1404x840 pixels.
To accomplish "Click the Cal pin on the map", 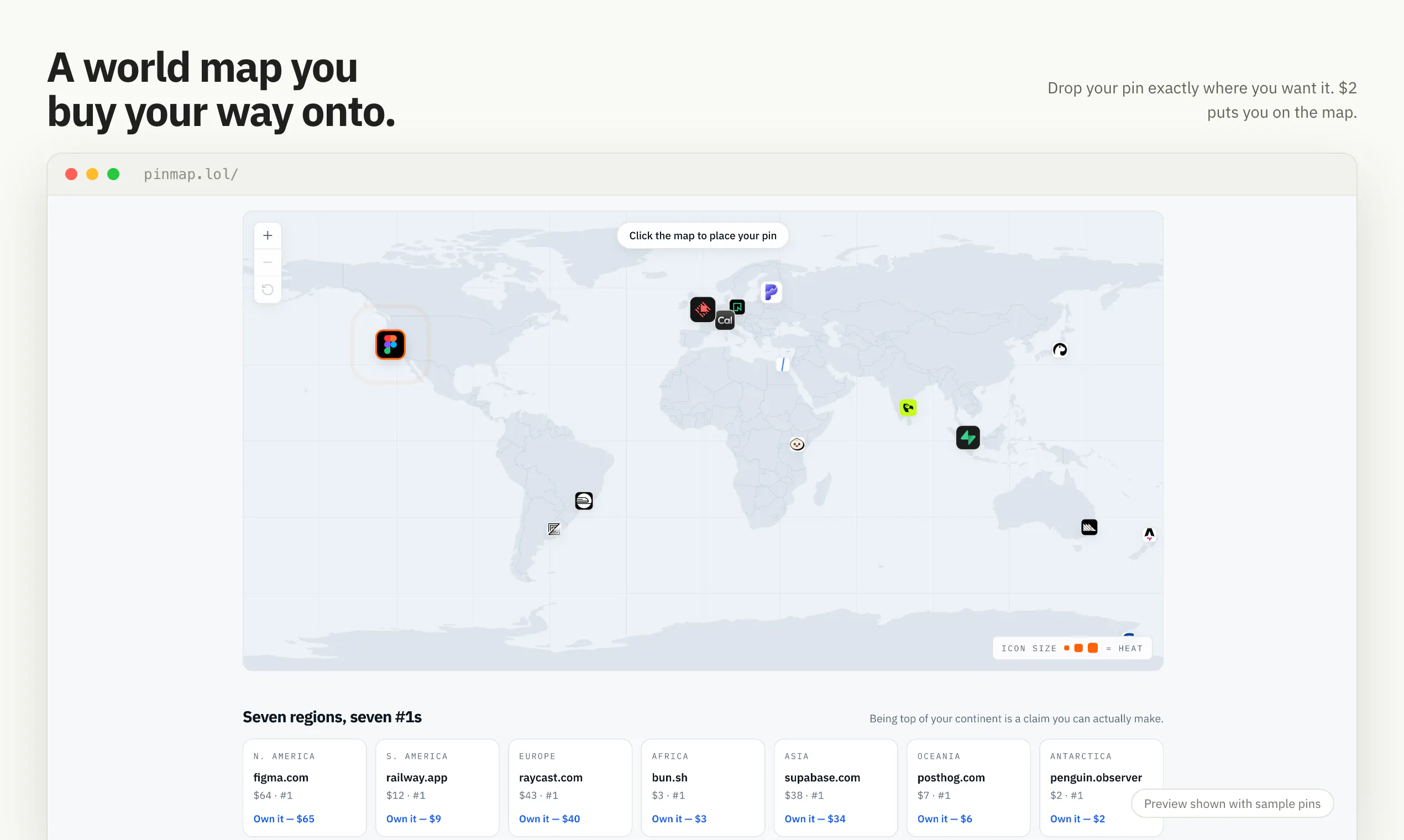I will tap(725, 321).
